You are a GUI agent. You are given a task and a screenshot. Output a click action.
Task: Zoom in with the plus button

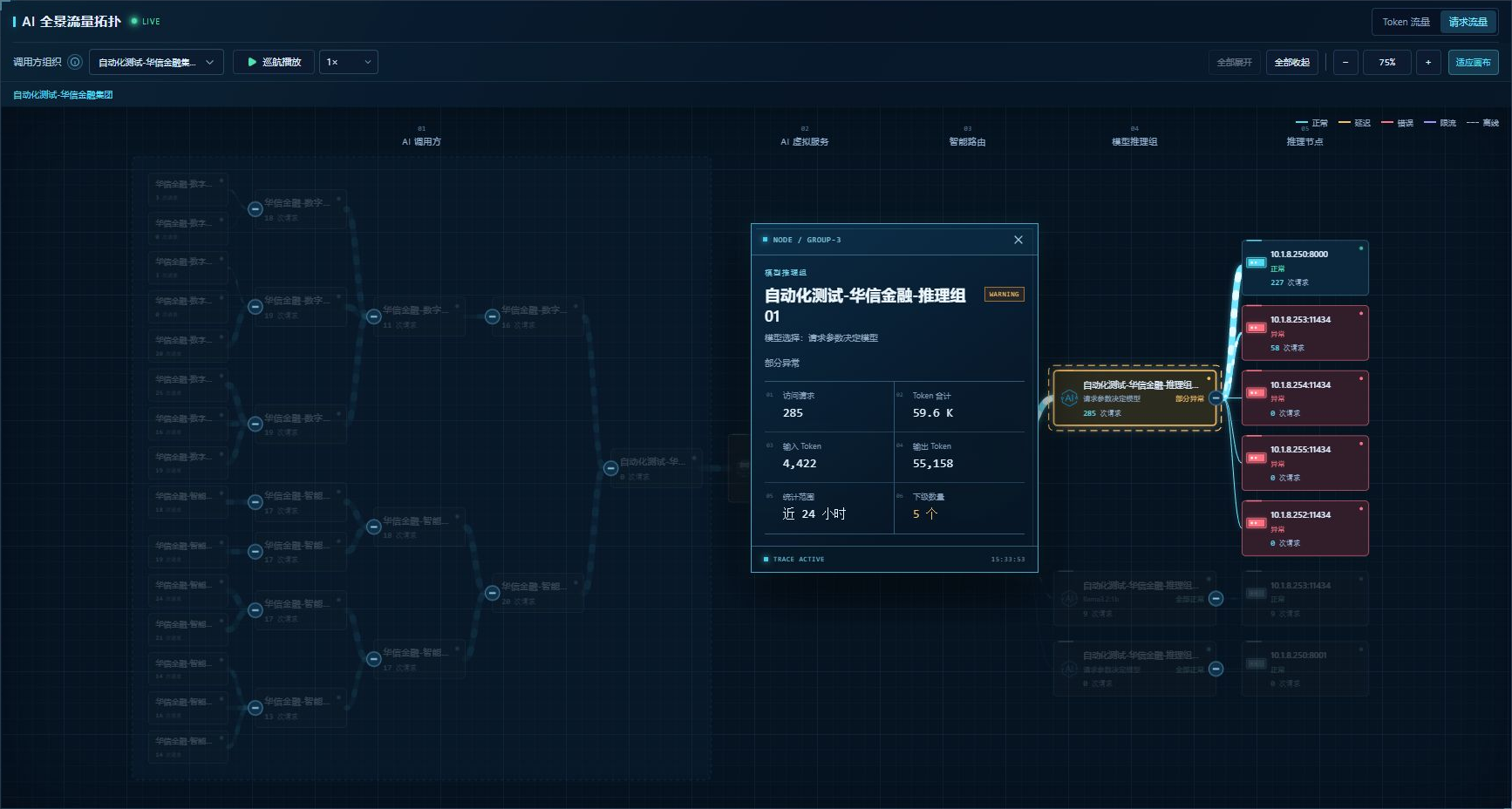point(1428,62)
